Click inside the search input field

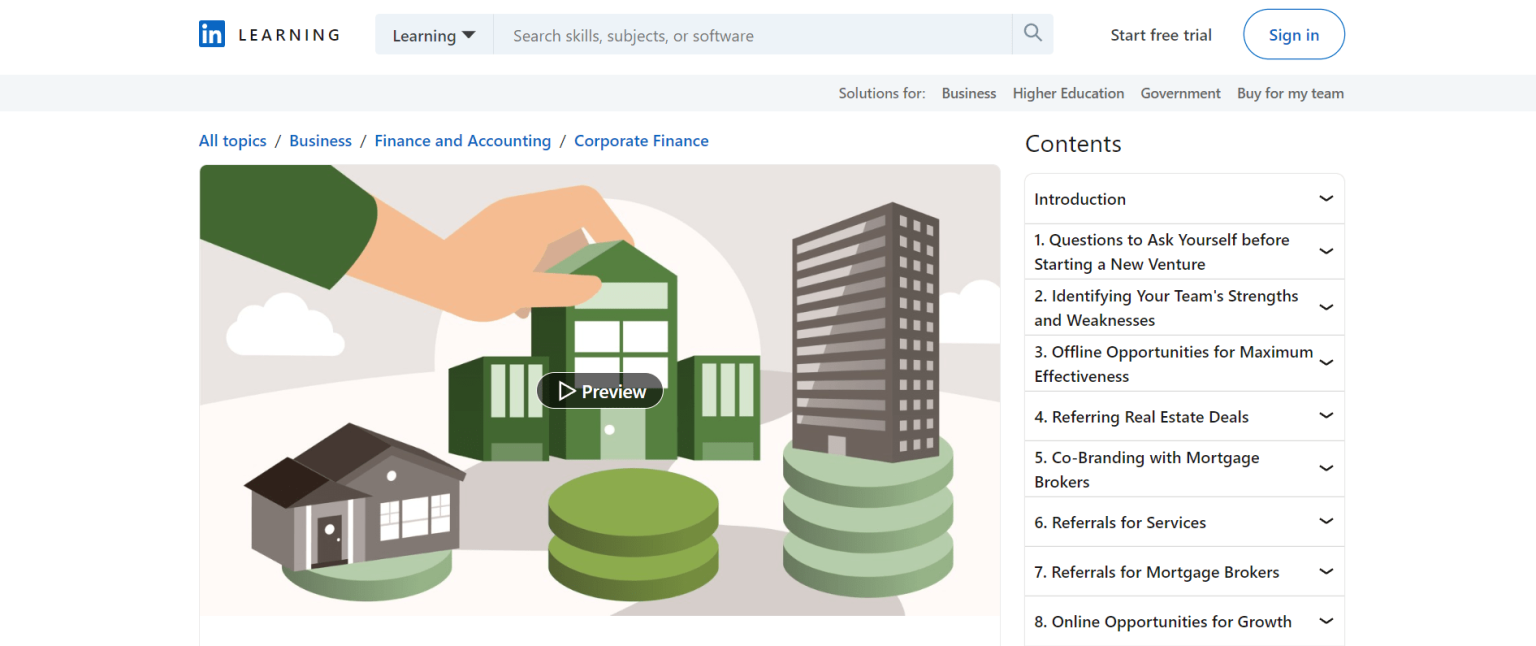750,34
